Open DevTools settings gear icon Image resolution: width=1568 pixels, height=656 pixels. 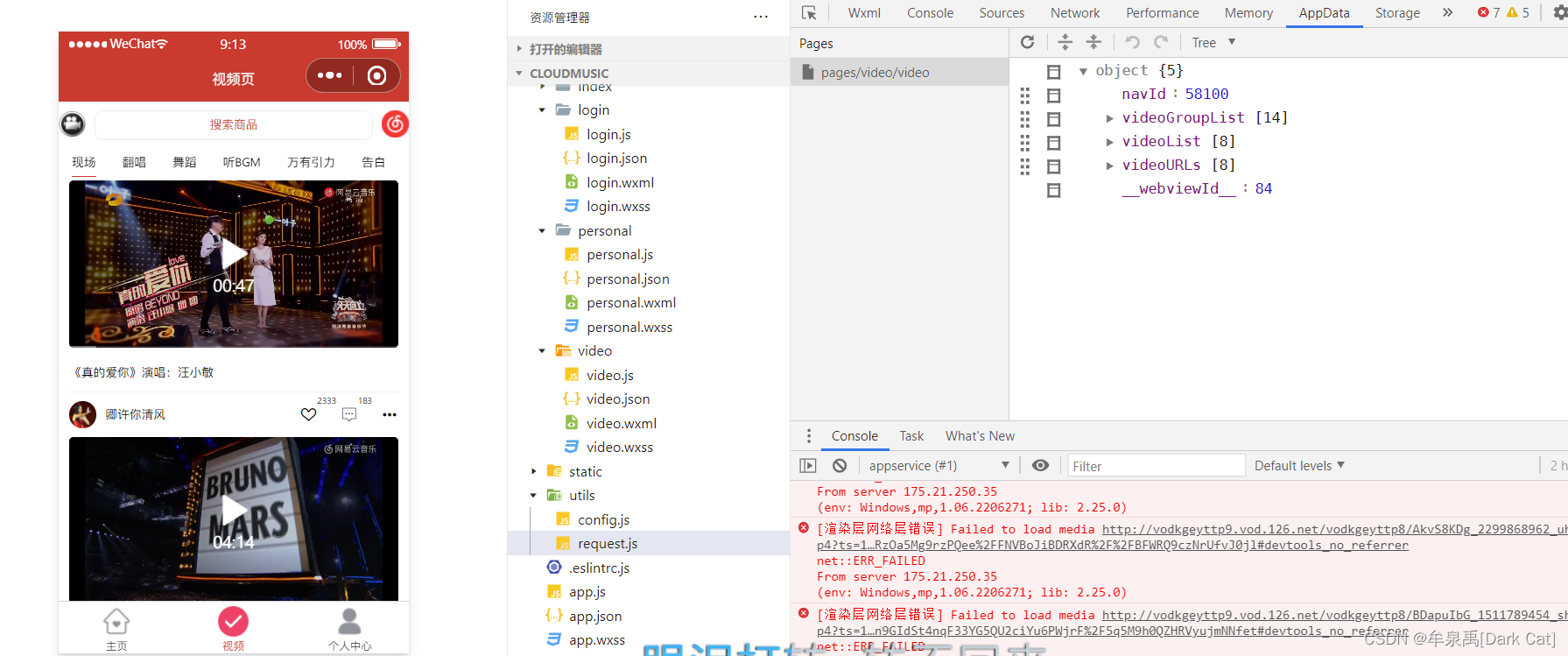click(x=1560, y=12)
